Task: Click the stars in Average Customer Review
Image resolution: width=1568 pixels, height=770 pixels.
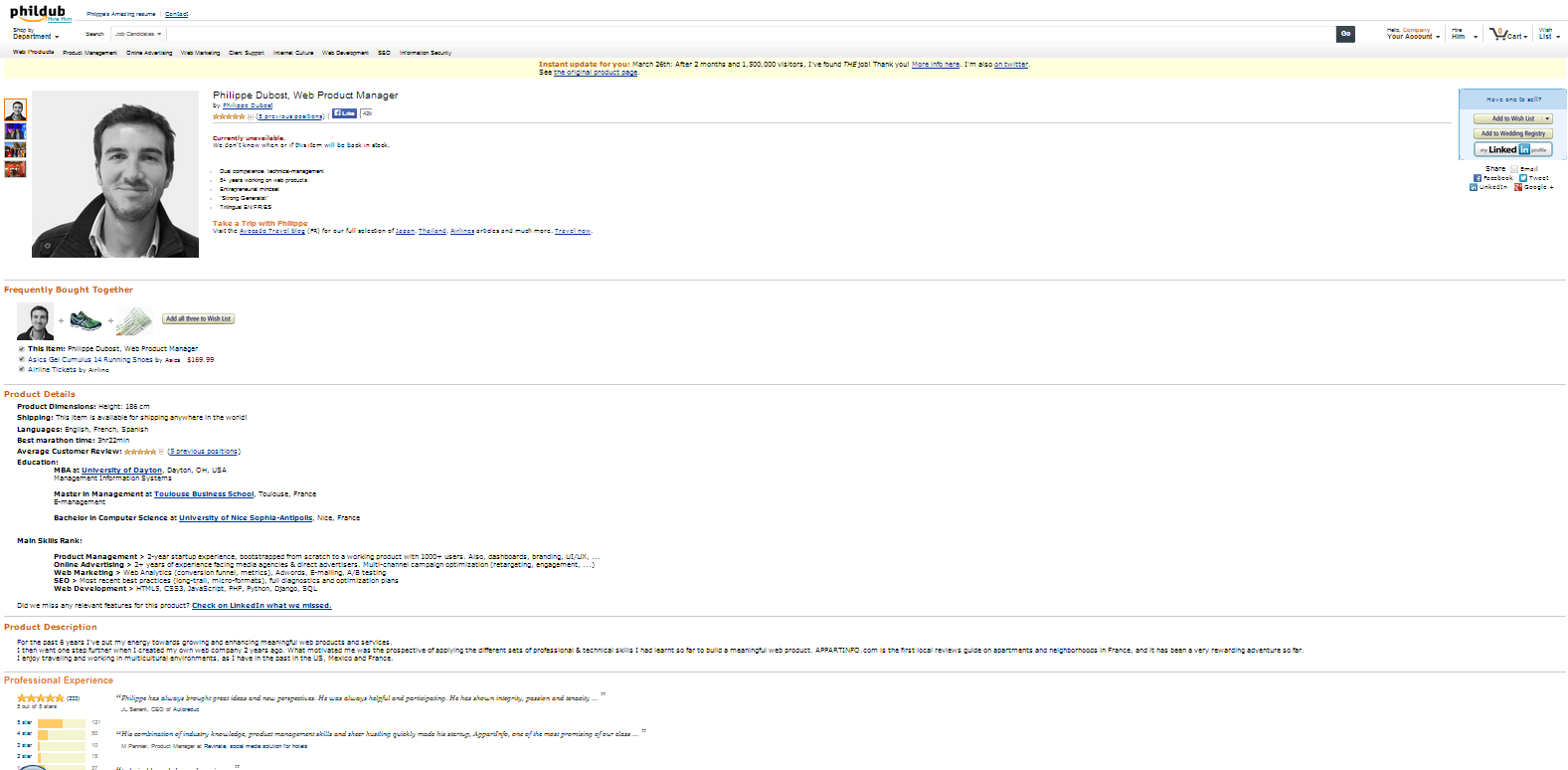Action: [x=140, y=452]
